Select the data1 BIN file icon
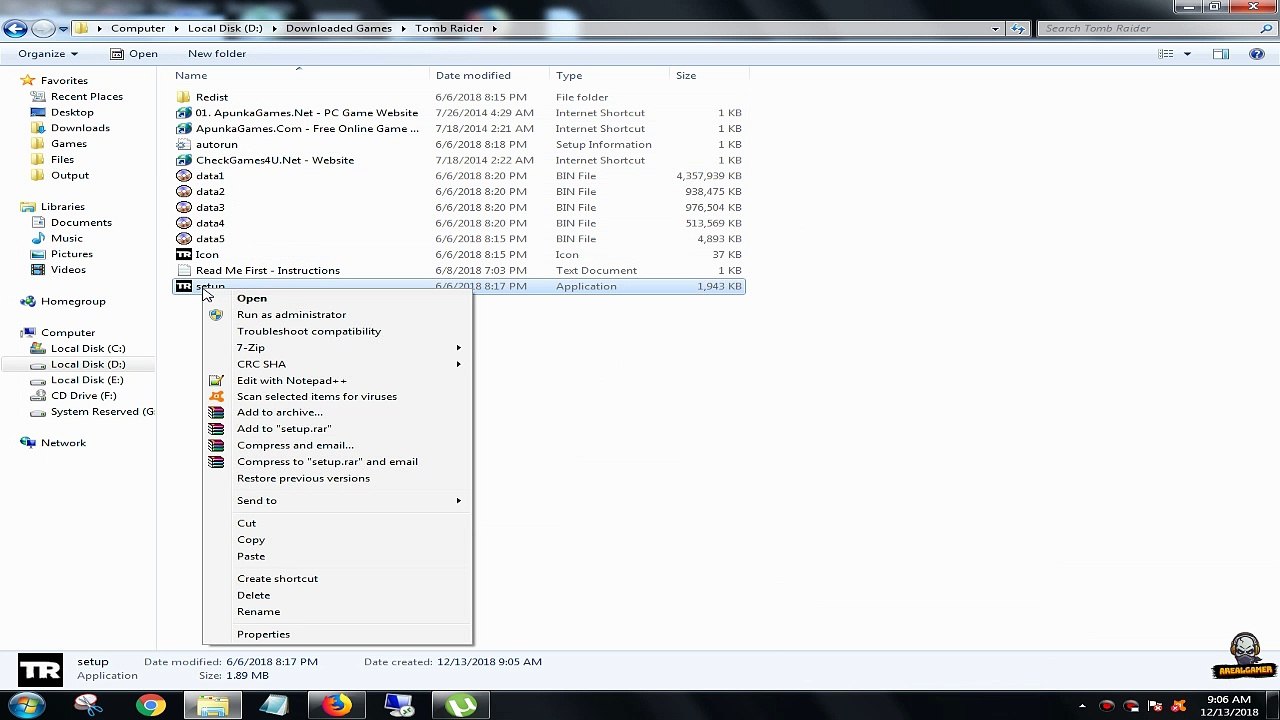Screen dimensions: 1280x720 (183, 176)
